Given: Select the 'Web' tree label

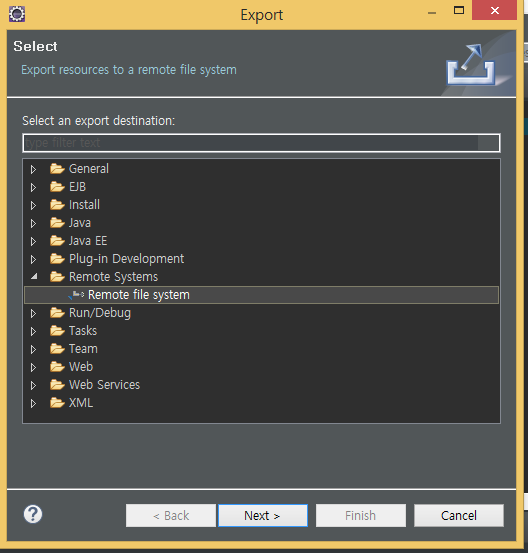Looking at the screenshot, I should point(81,366).
